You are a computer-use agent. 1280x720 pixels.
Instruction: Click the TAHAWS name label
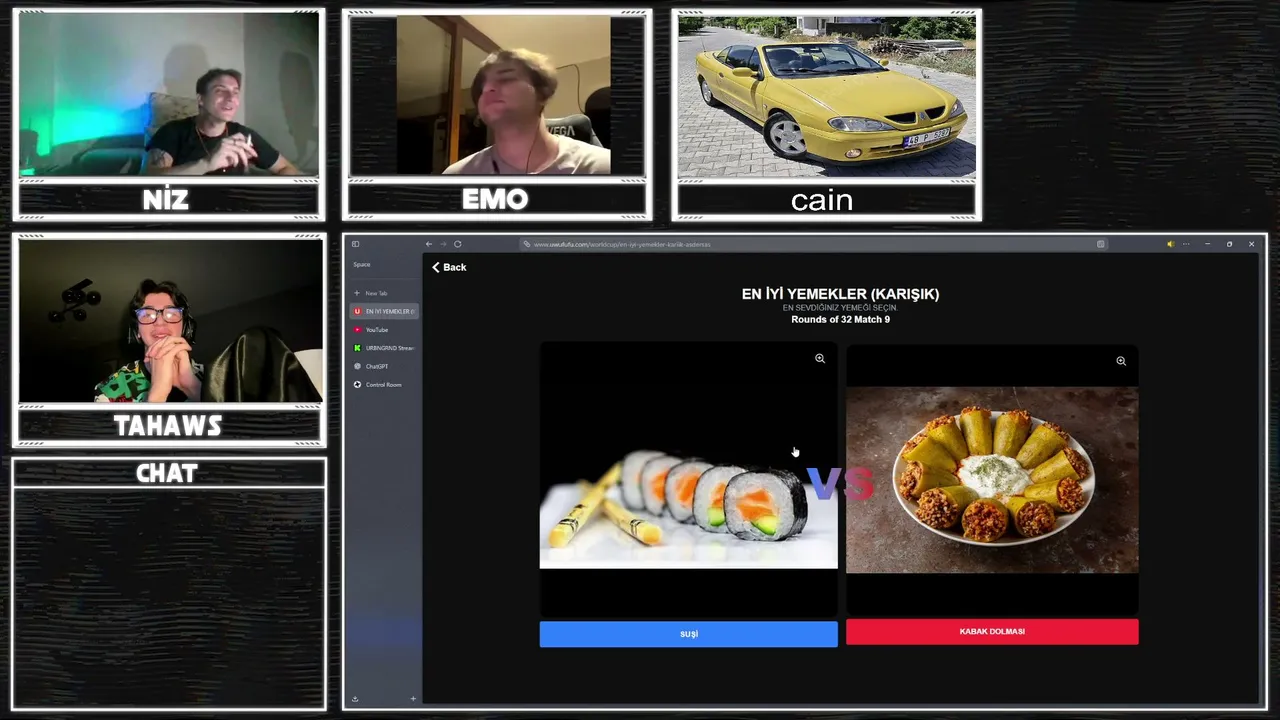click(x=168, y=426)
